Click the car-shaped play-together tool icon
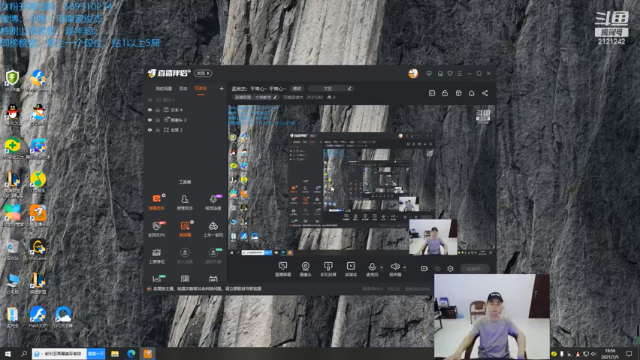 [213, 229]
